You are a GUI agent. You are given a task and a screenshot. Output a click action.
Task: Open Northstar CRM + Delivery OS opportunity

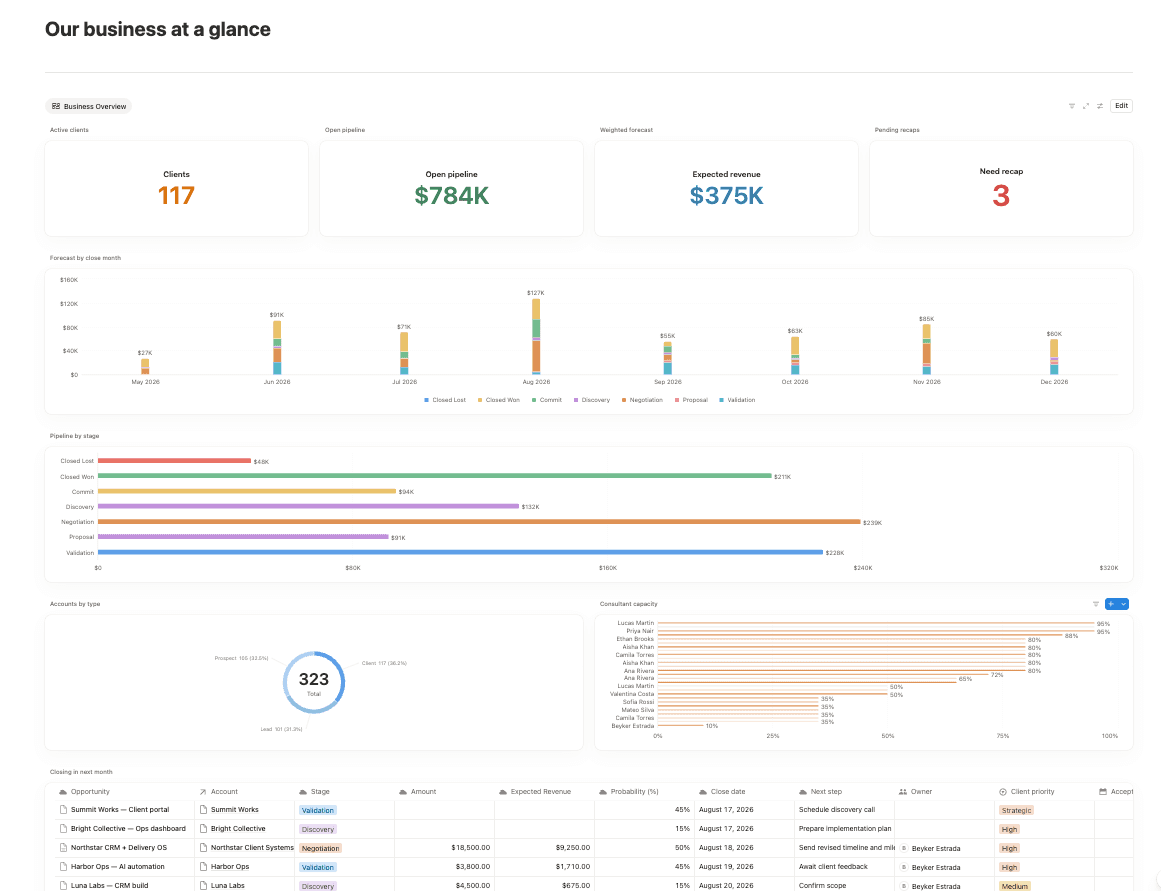click(x=118, y=847)
